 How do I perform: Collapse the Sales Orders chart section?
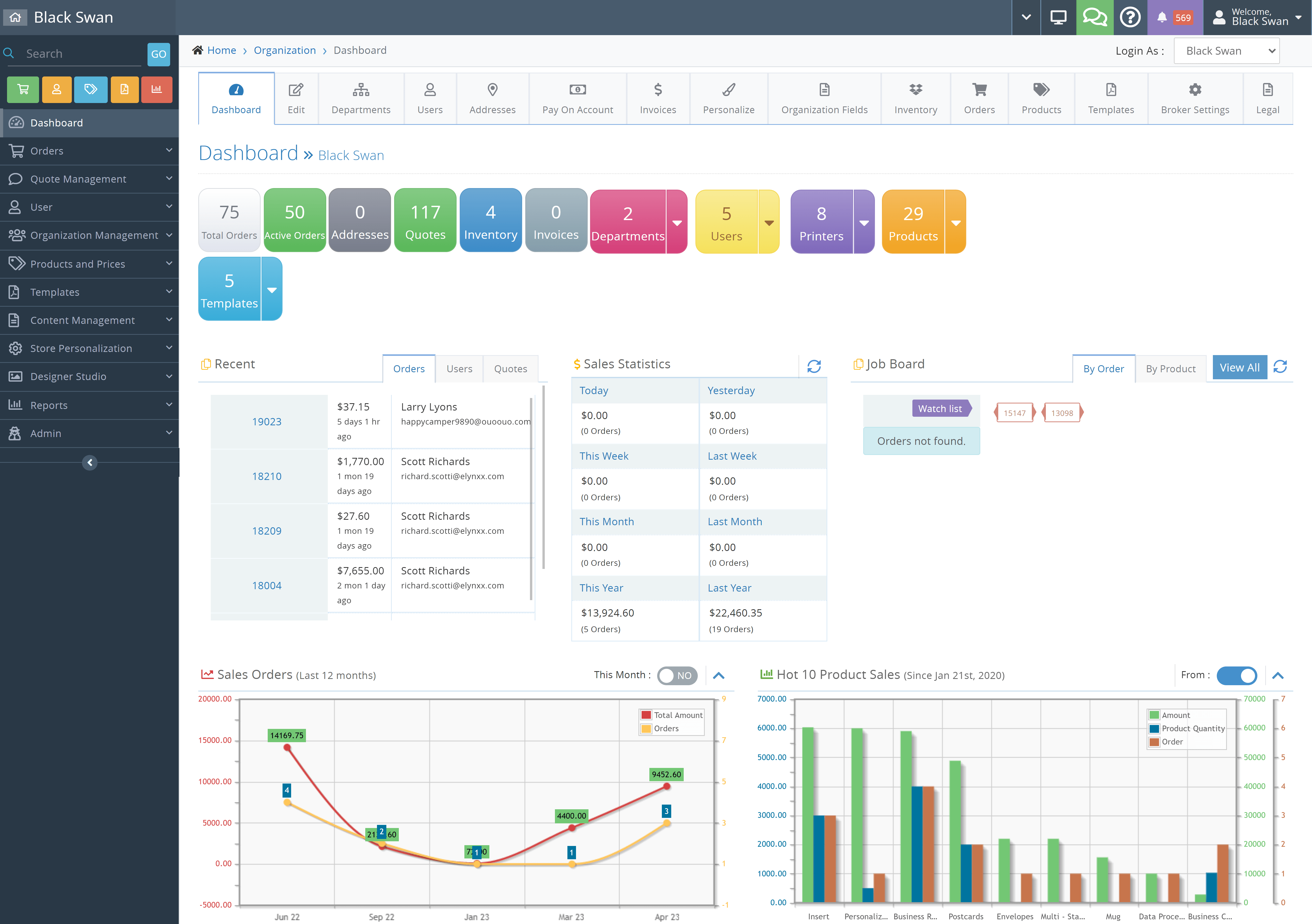pos(719,675)
